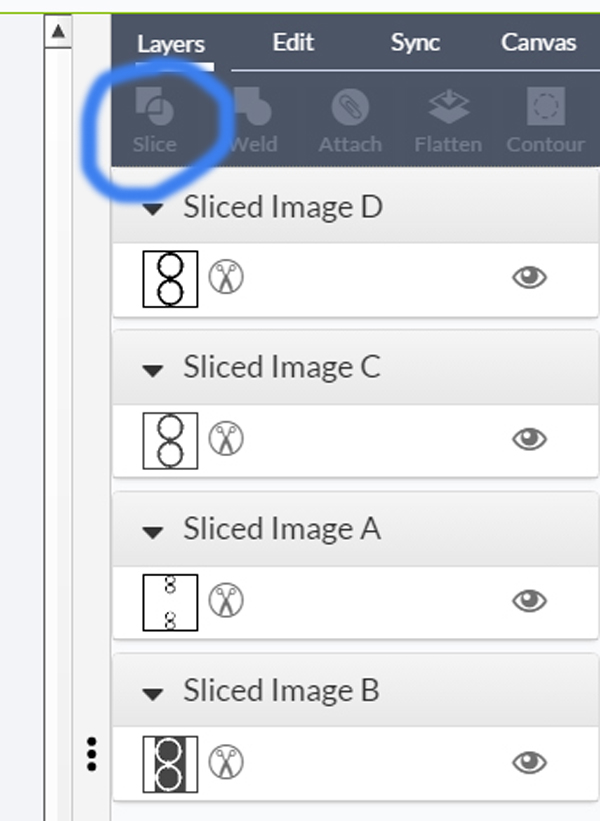This screenshot has height=821, width=600.
Task: Click scissors cut icon for Sliced Image B
Action: coord(226,762)
